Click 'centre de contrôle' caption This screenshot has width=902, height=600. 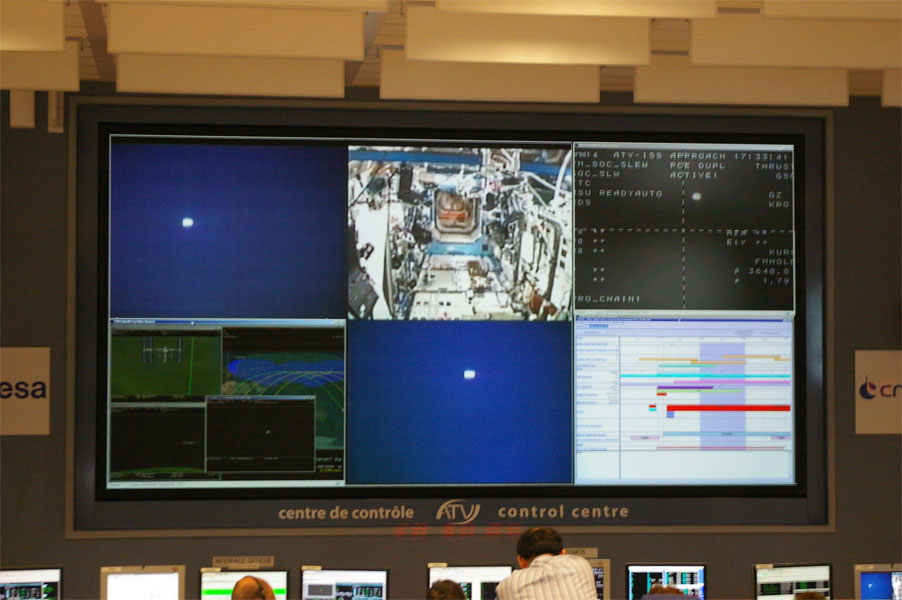[346, 513]
